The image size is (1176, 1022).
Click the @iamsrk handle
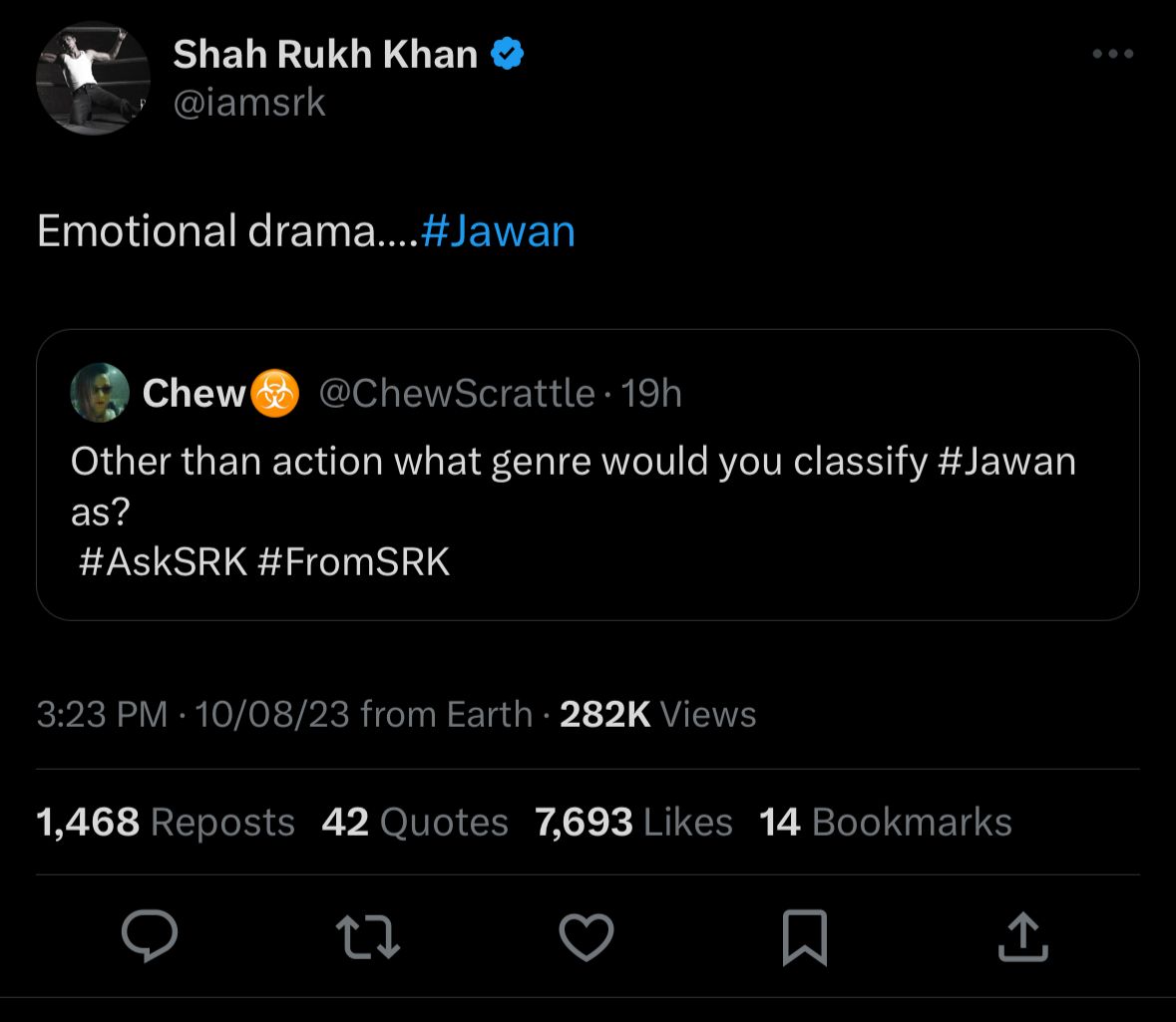(249, 103)
